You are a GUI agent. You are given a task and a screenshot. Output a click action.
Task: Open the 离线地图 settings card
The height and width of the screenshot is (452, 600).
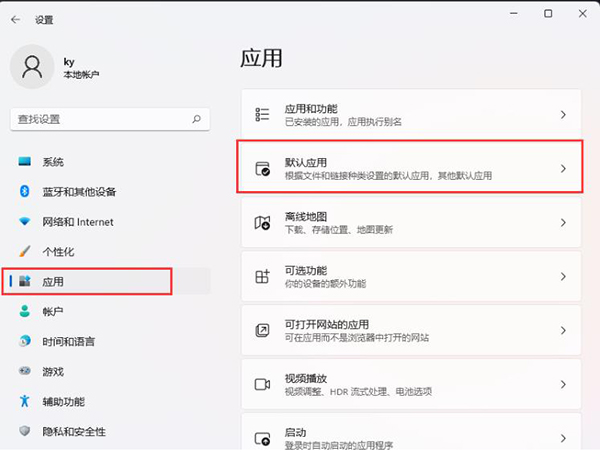coord(411,222)
